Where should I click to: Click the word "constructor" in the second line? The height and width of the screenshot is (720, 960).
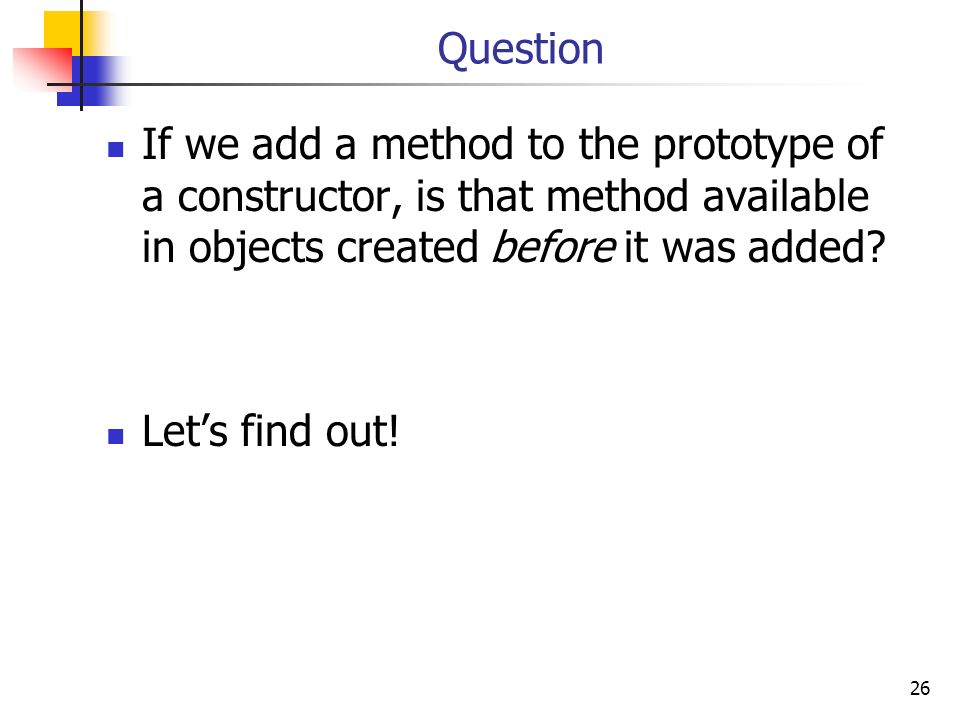tap(289, 197)
